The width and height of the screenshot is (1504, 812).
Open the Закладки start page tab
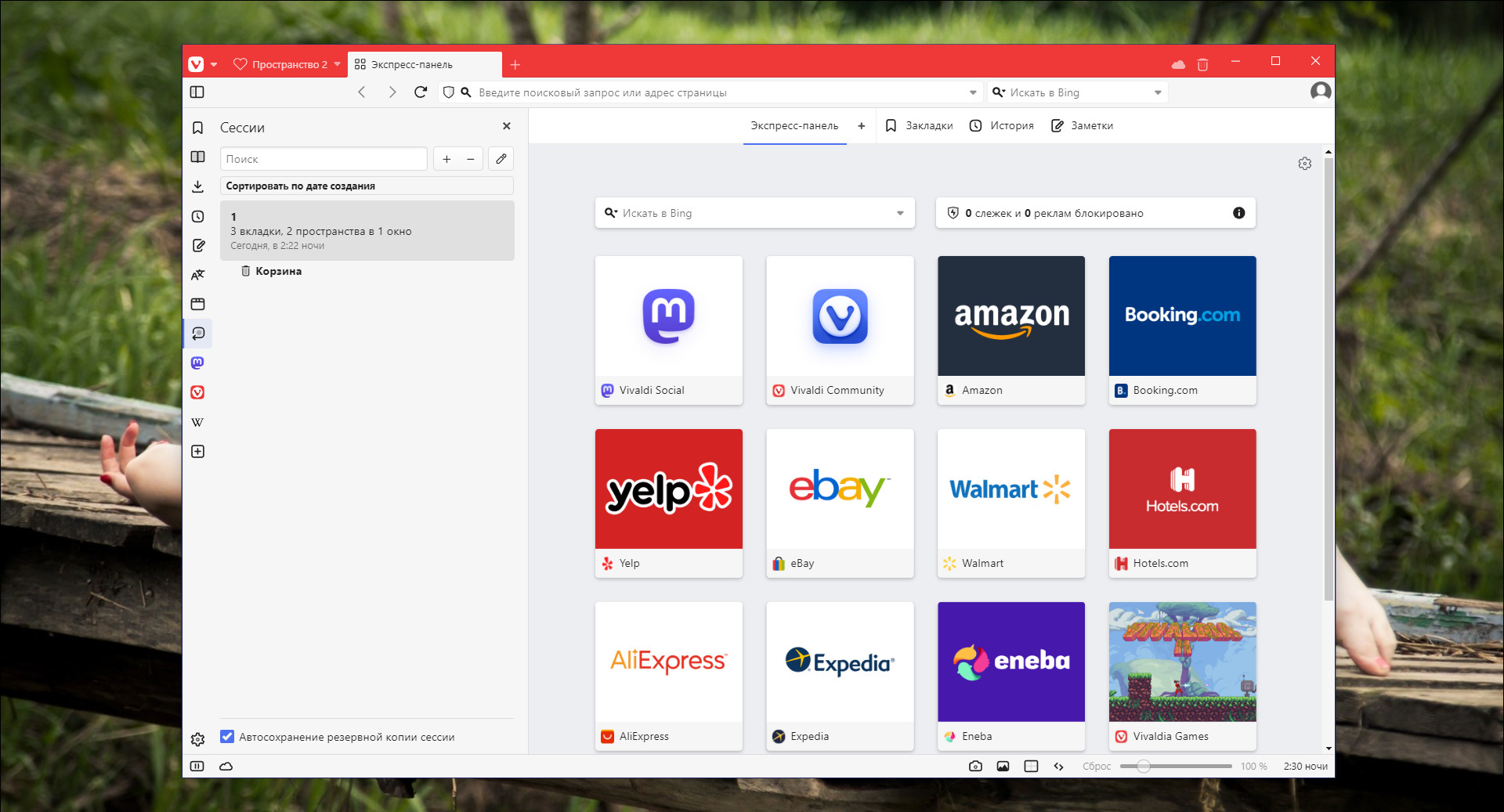pyautogui.click(x=919, y=125)
